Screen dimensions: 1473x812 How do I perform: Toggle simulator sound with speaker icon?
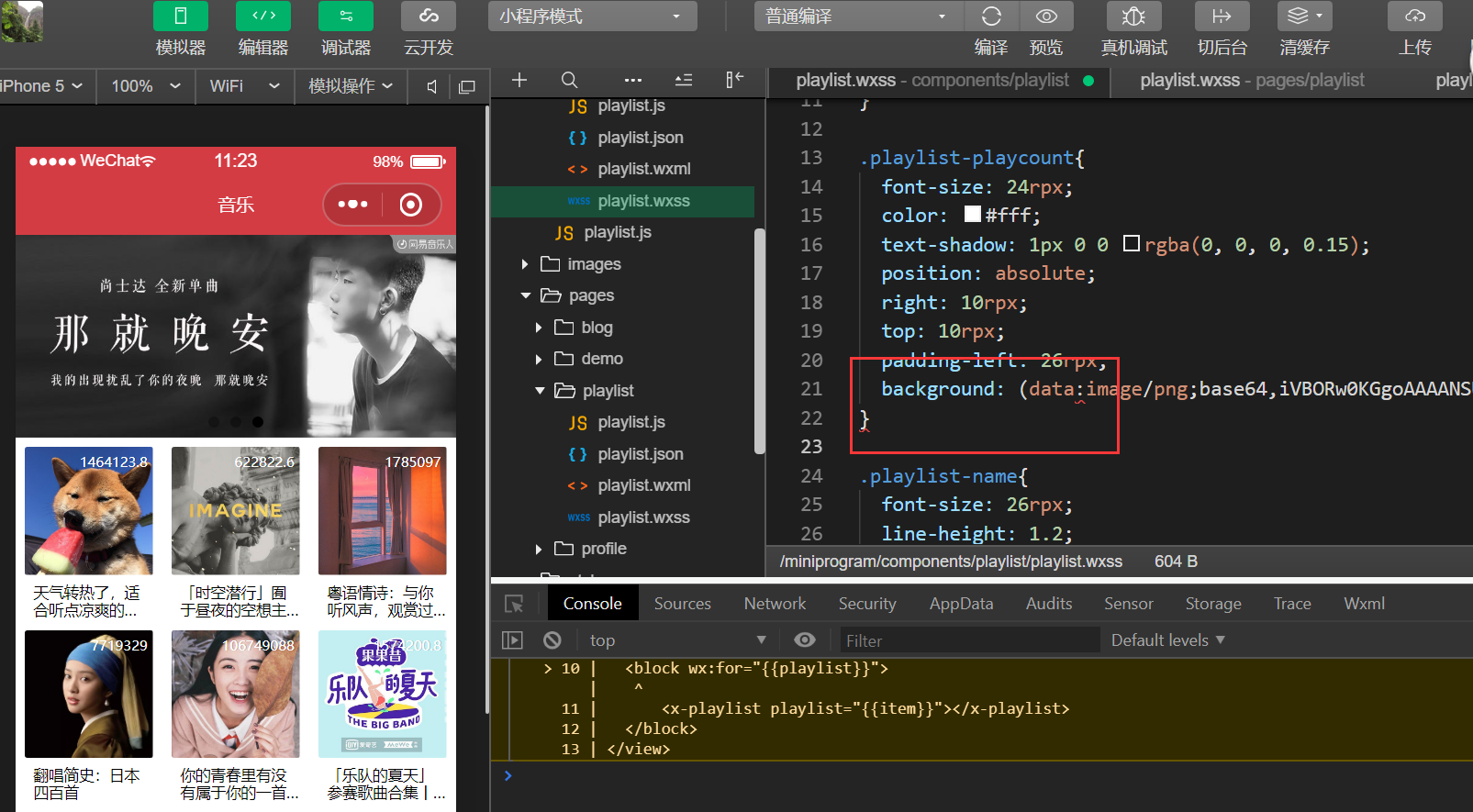431,86
